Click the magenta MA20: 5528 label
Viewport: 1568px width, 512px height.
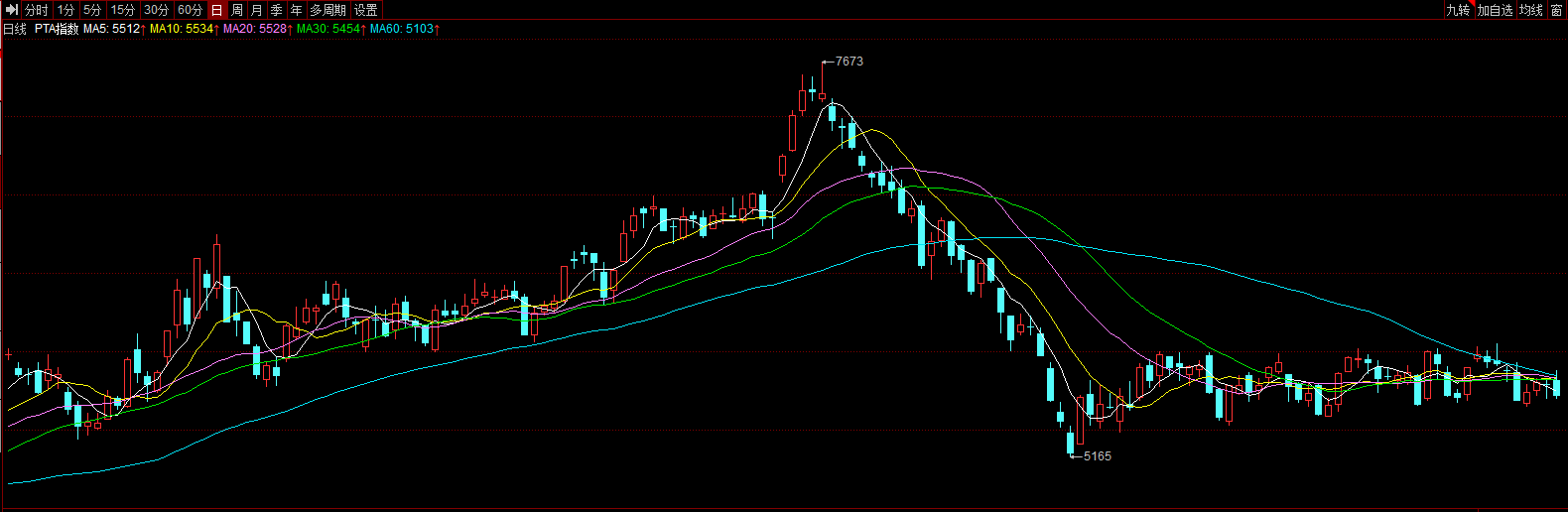pyautogui.click(x=258, y=29)
